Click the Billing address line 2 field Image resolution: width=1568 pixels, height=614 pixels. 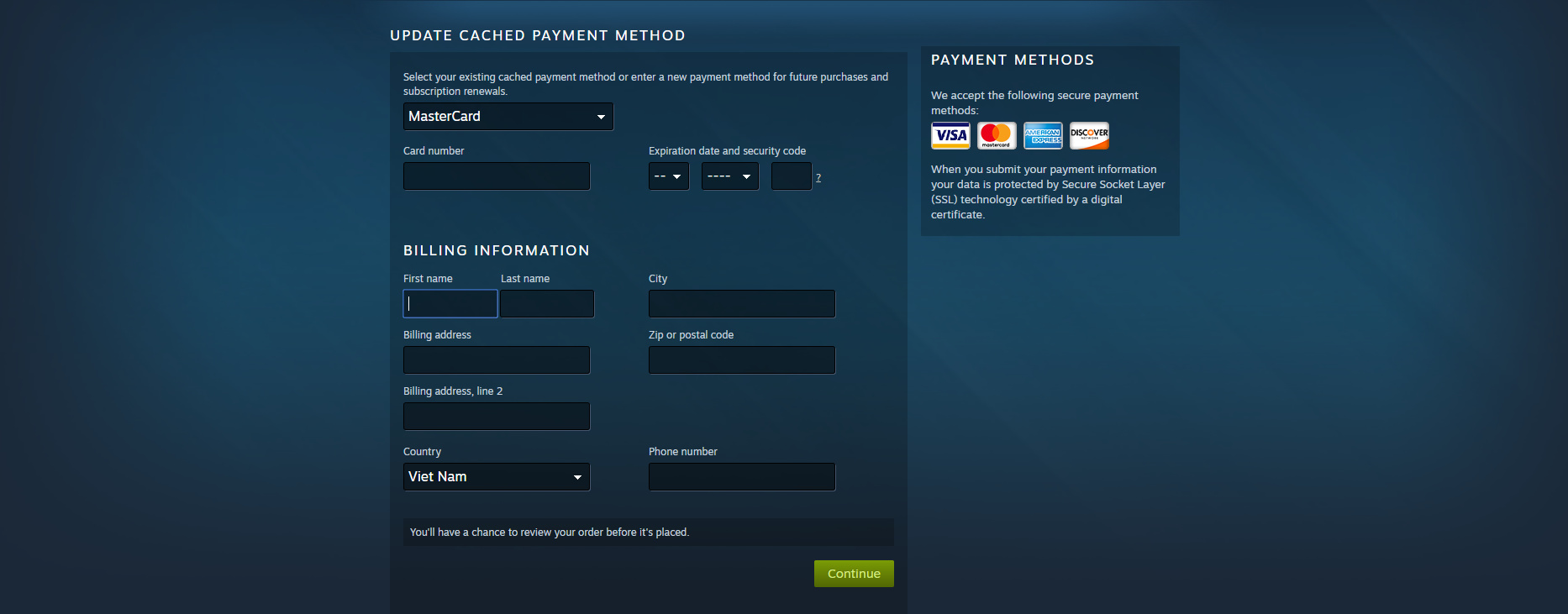point(497,417)
